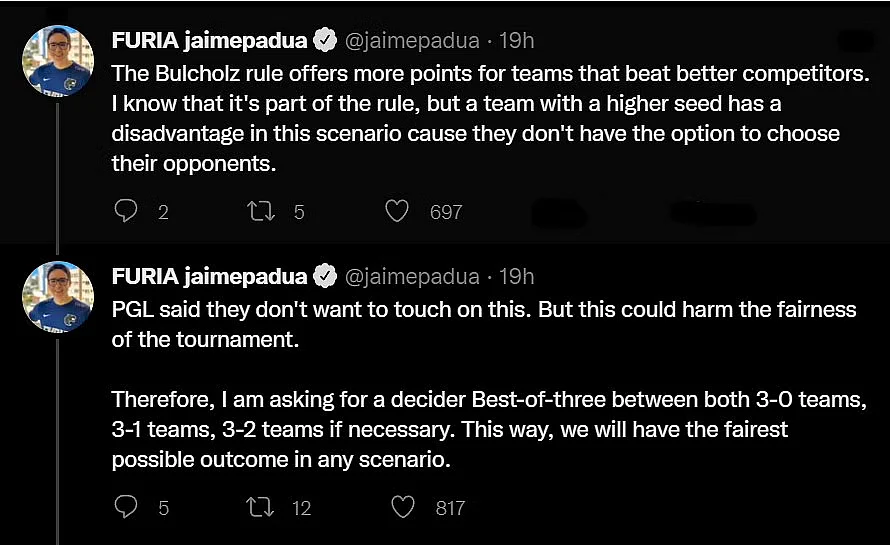
Task: Click @jaimepadua handle on second tweet
Action: click(x=412, y=277)
